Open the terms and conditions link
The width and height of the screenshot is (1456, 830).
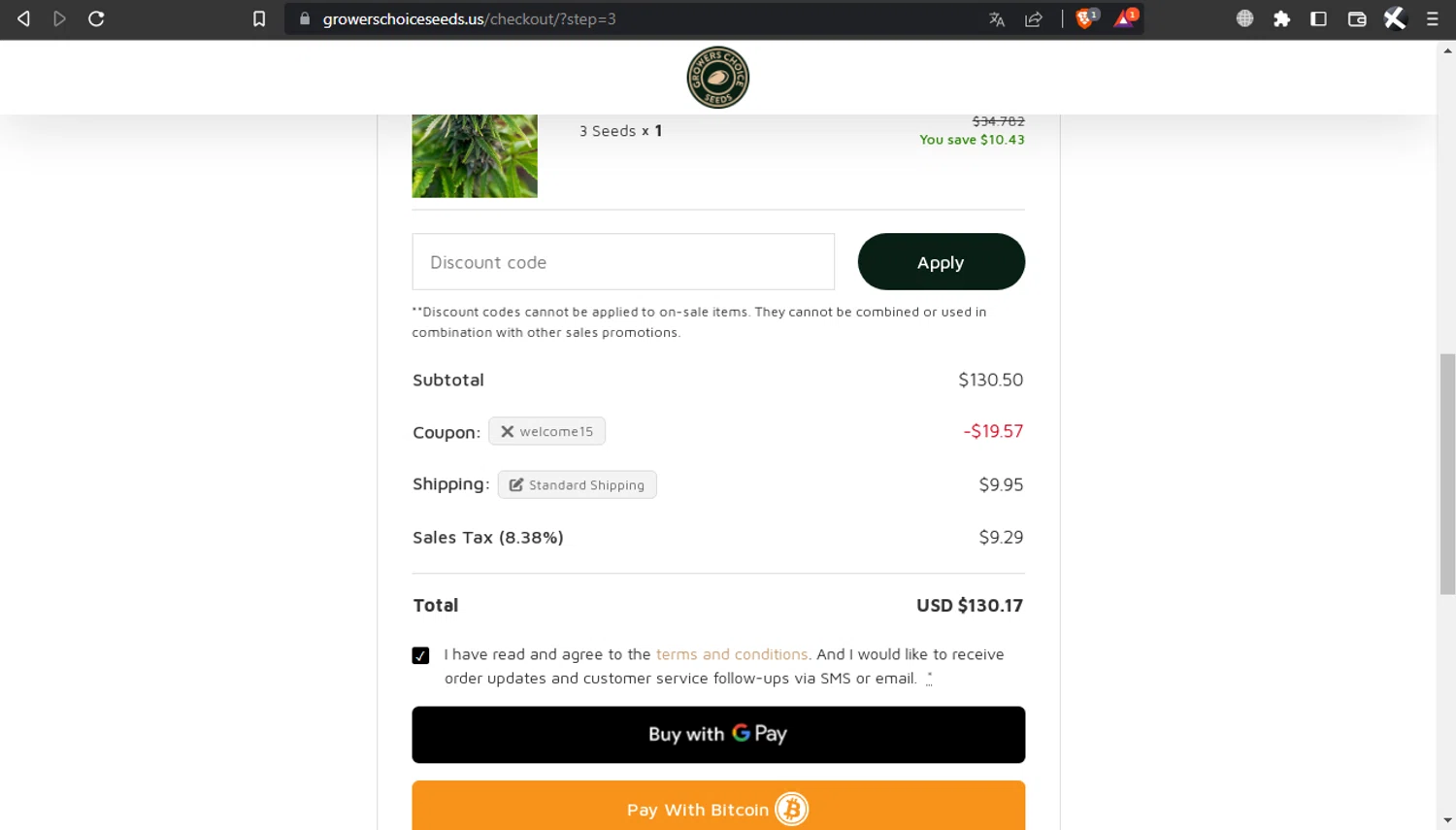(731, 654)
